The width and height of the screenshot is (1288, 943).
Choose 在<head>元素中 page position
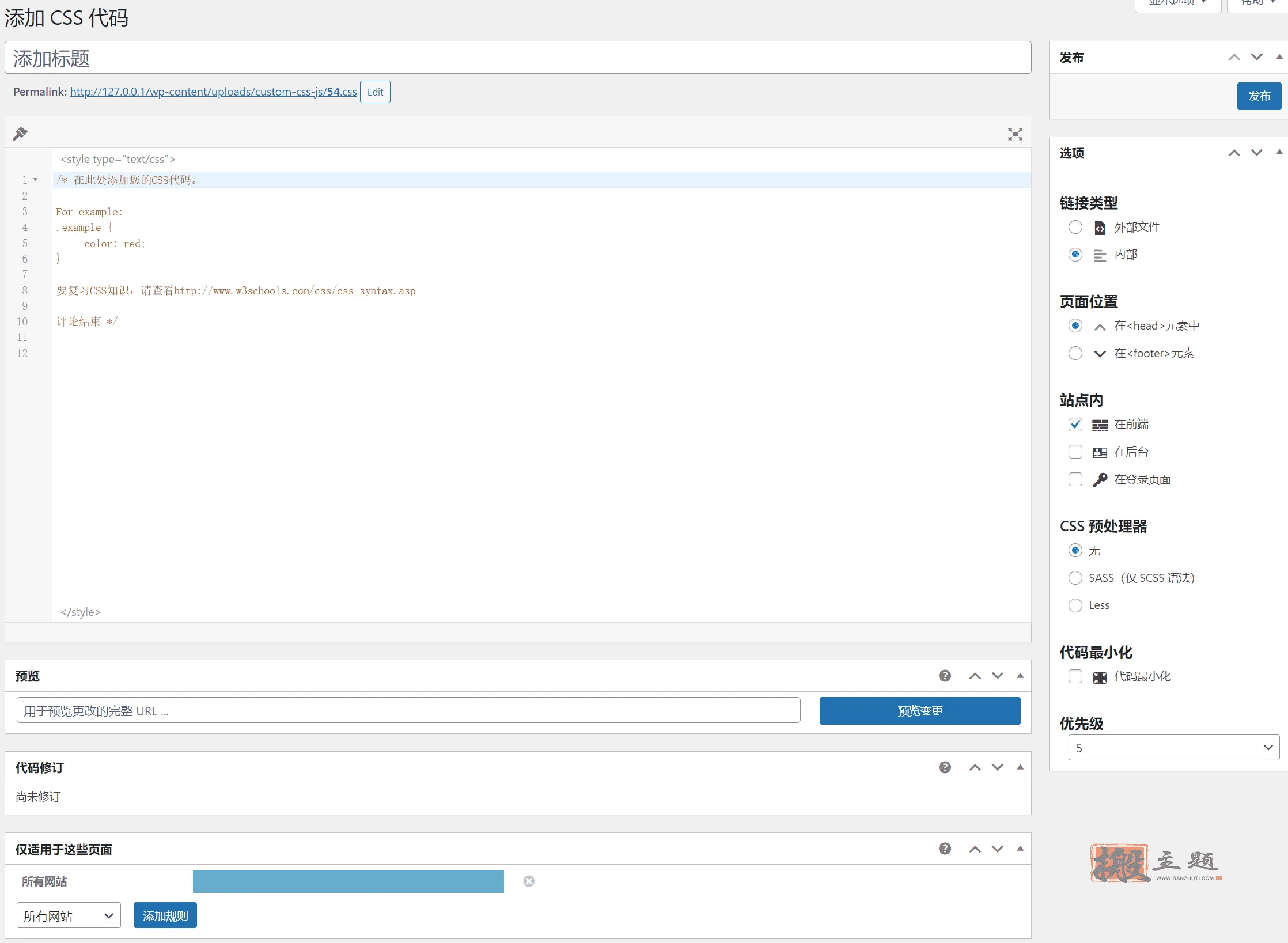point(1075,325)
